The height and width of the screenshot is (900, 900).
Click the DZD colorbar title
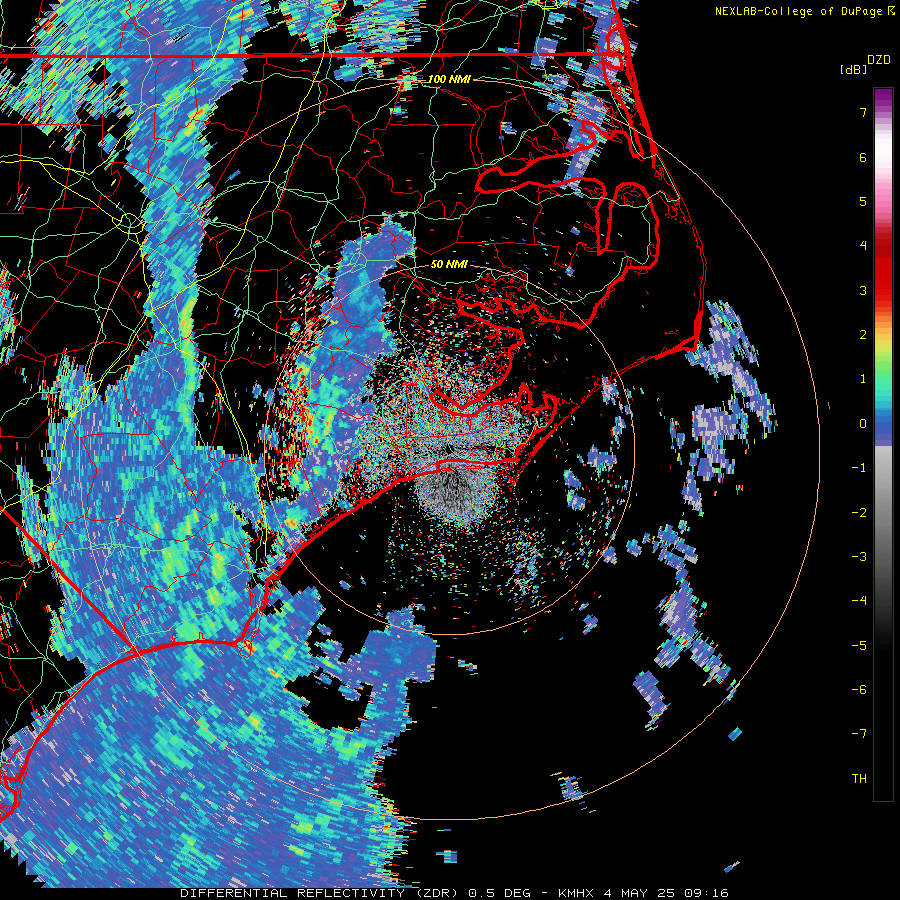[879, 60]
